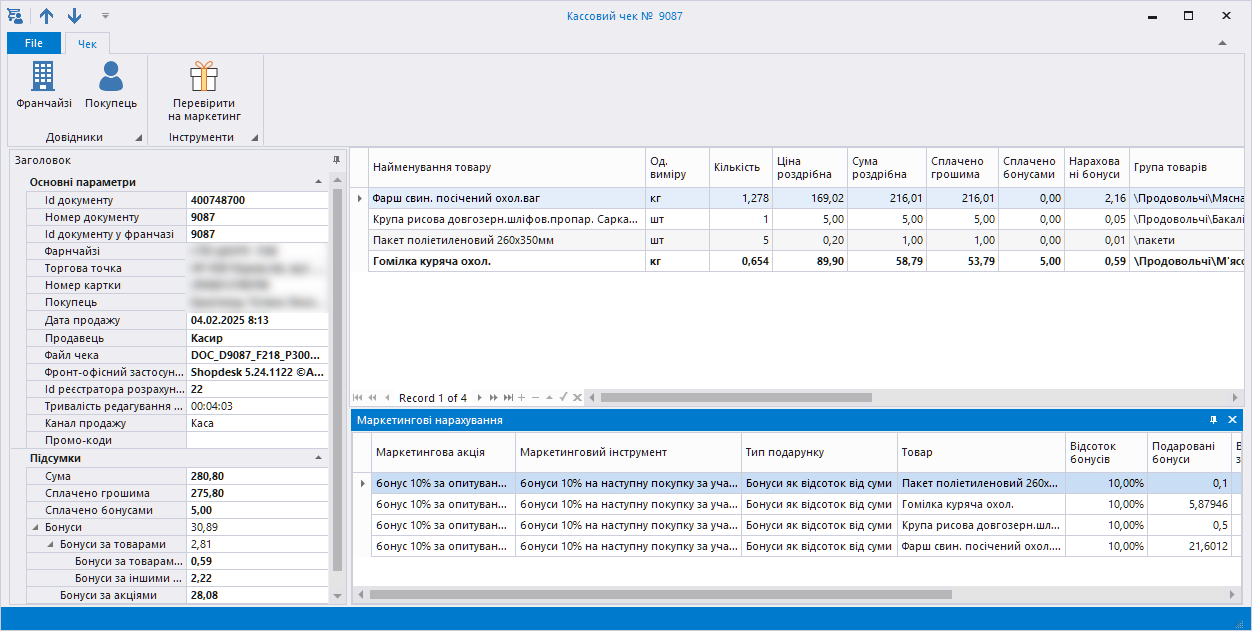The width and height of the screenshot is (1252, 631).
Task: Collapse the Підсумки section
Action: 318,458
